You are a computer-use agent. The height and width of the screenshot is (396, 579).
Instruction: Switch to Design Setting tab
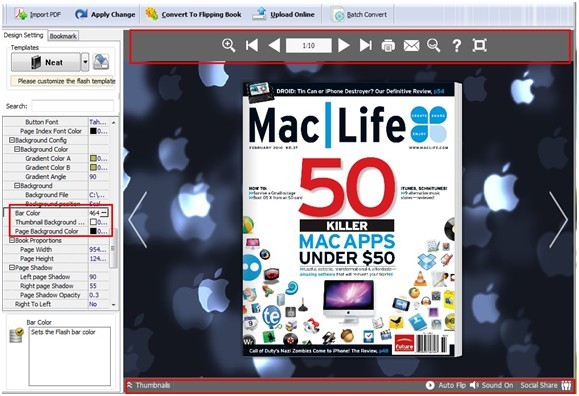coord(24,35)
